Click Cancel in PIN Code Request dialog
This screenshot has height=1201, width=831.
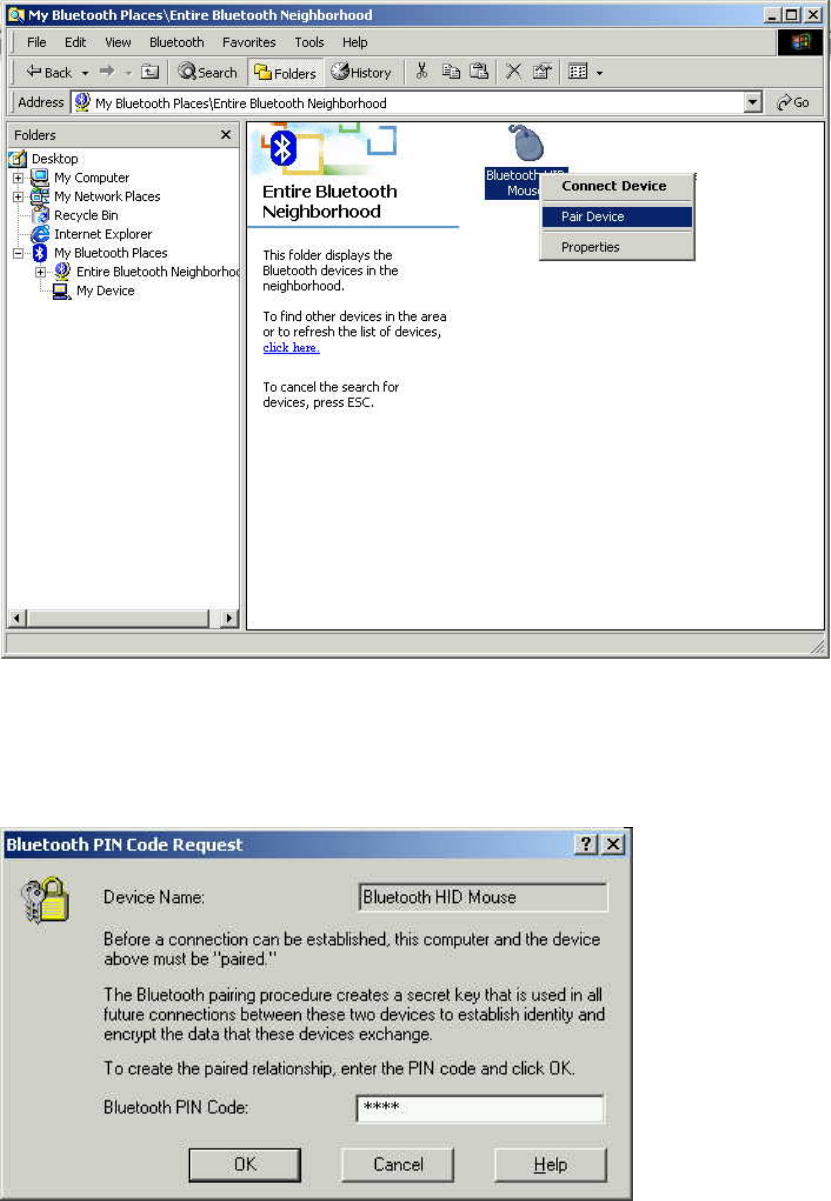398,1164
